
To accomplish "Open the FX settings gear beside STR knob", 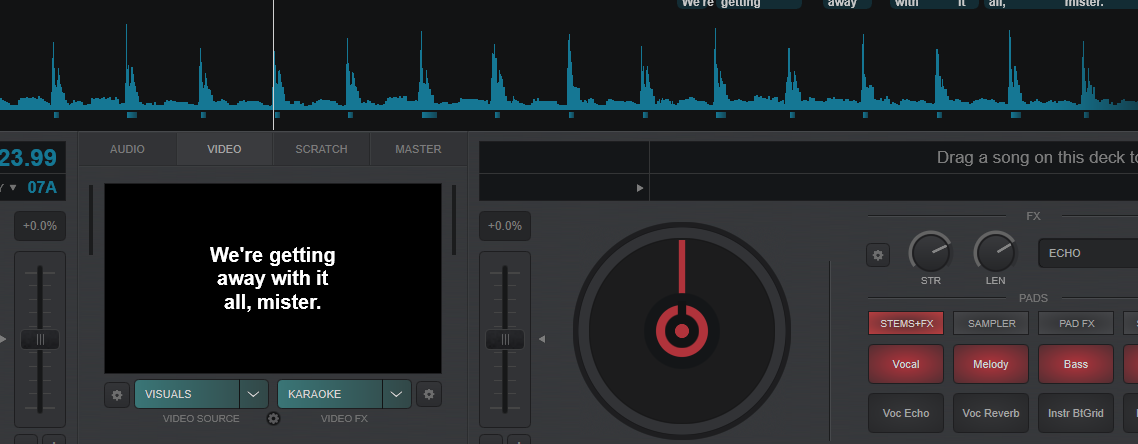I will (878, 255).
